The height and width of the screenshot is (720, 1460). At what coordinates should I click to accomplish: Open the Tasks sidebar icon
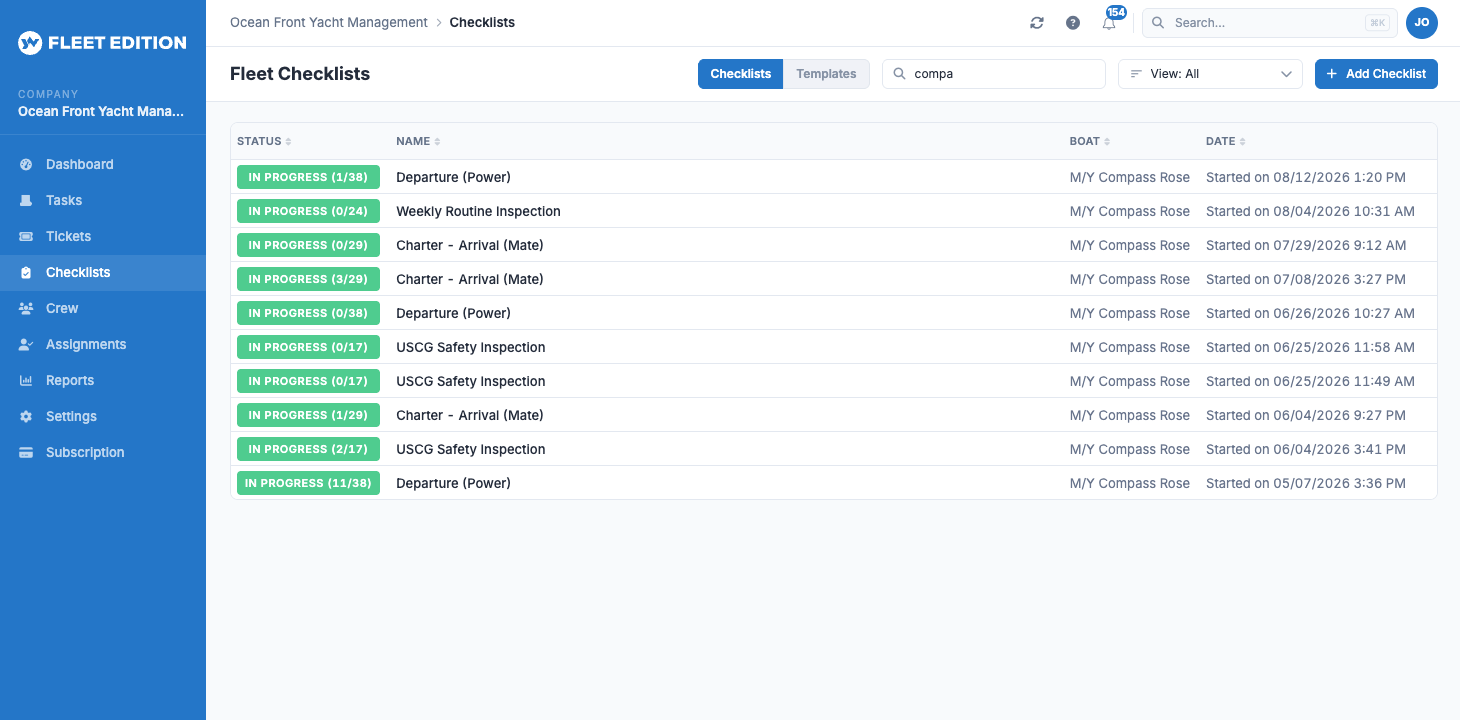point(26,200)
